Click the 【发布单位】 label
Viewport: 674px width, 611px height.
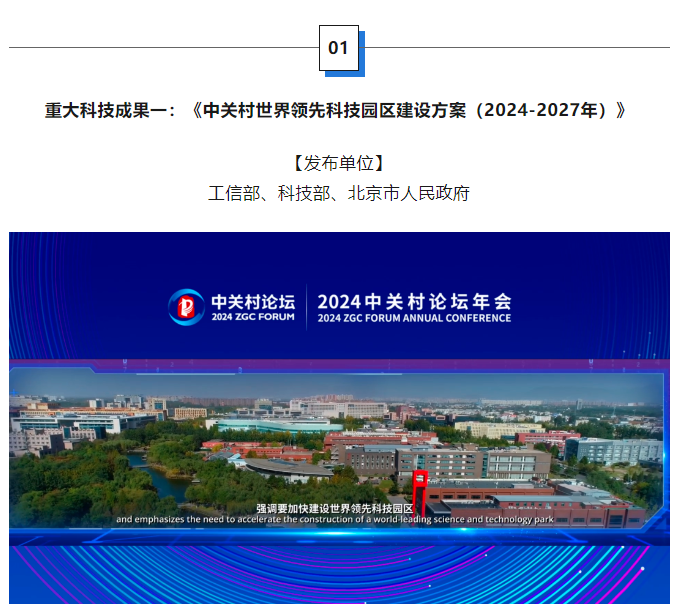pos(339,163)
